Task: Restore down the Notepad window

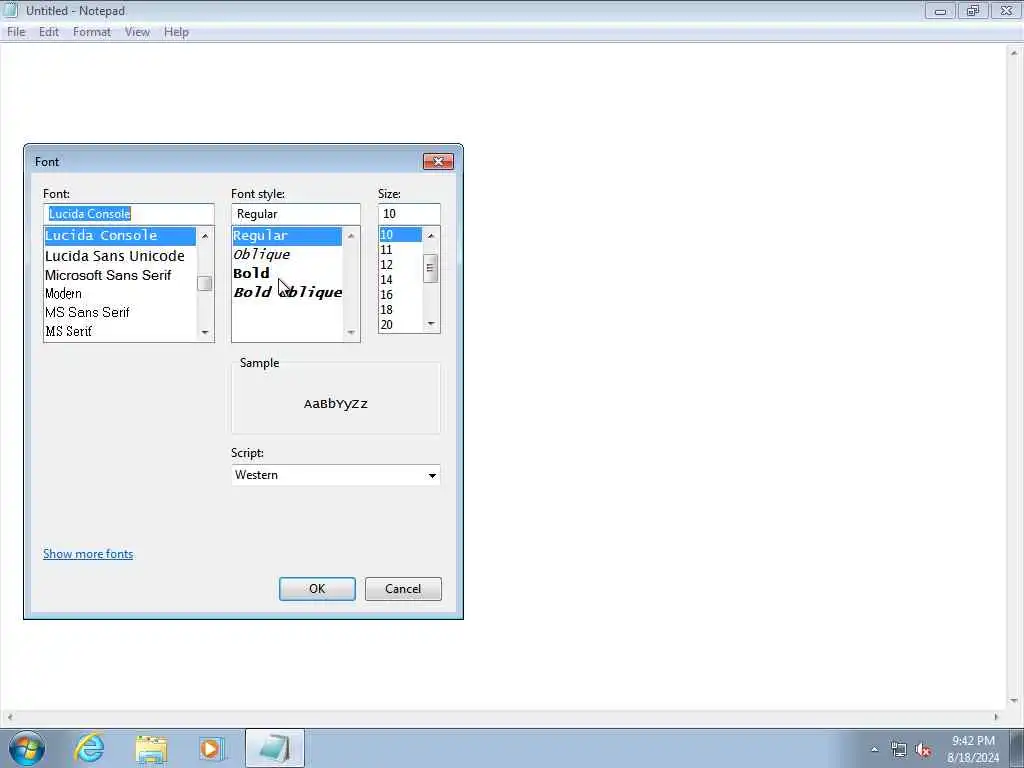Action: tap(973, 10)
